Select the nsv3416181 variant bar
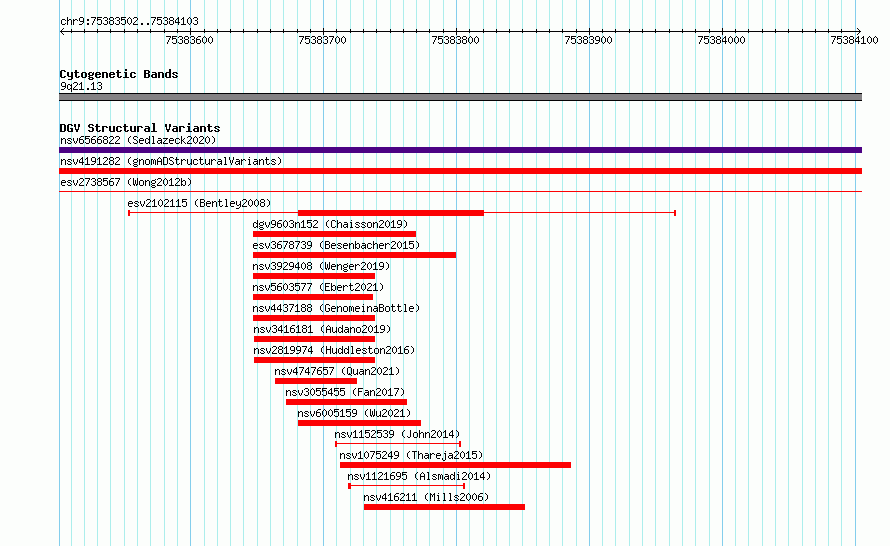 (x=314, y=339)
